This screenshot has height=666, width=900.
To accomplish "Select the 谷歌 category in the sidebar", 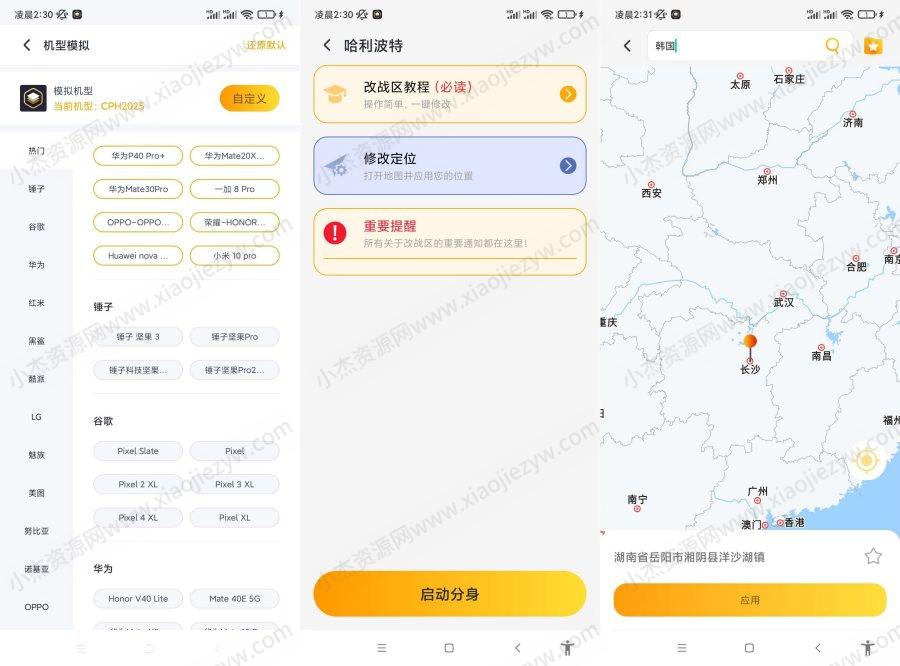I will point(37,227).
